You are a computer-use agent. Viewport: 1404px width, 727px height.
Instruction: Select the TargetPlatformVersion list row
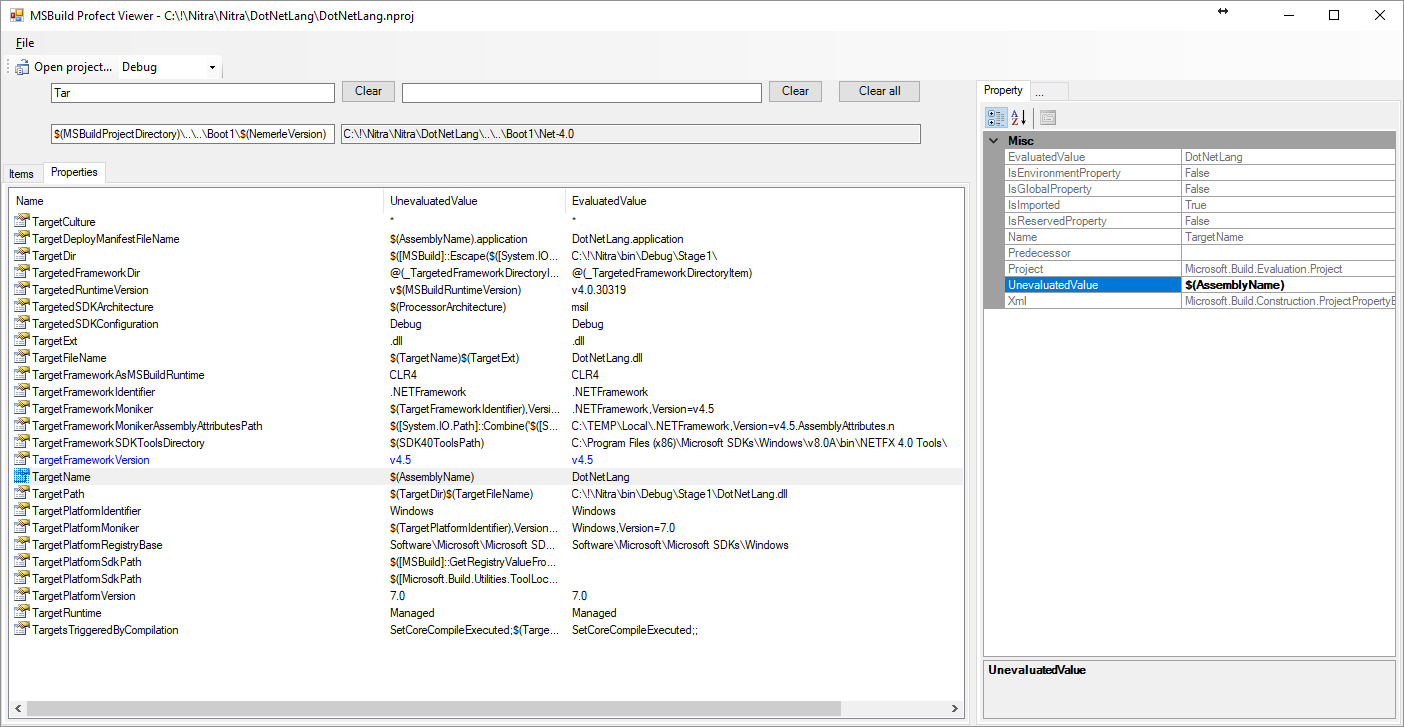(487, 596)
